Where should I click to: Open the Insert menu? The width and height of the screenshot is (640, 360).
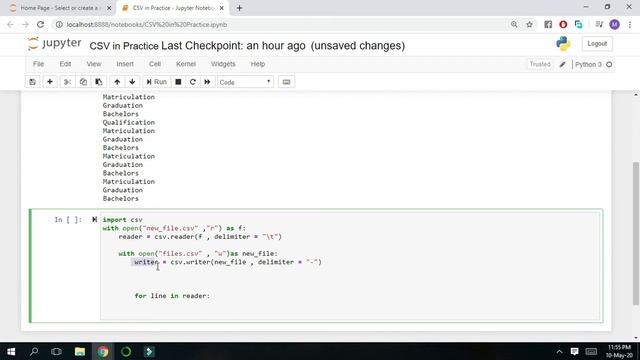(x=125, y=64)
